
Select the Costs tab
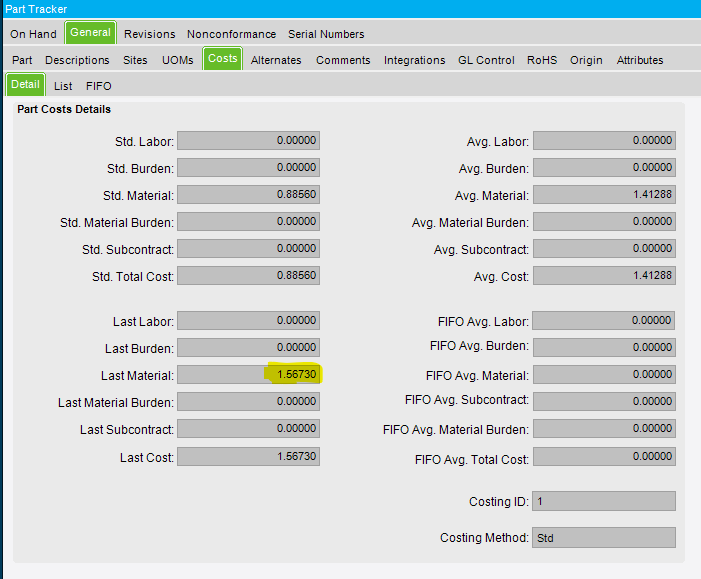tap(223, 59)
